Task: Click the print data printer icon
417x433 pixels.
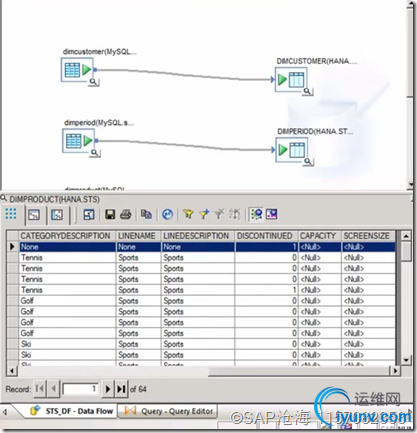Action: click(x=126, y=214)
